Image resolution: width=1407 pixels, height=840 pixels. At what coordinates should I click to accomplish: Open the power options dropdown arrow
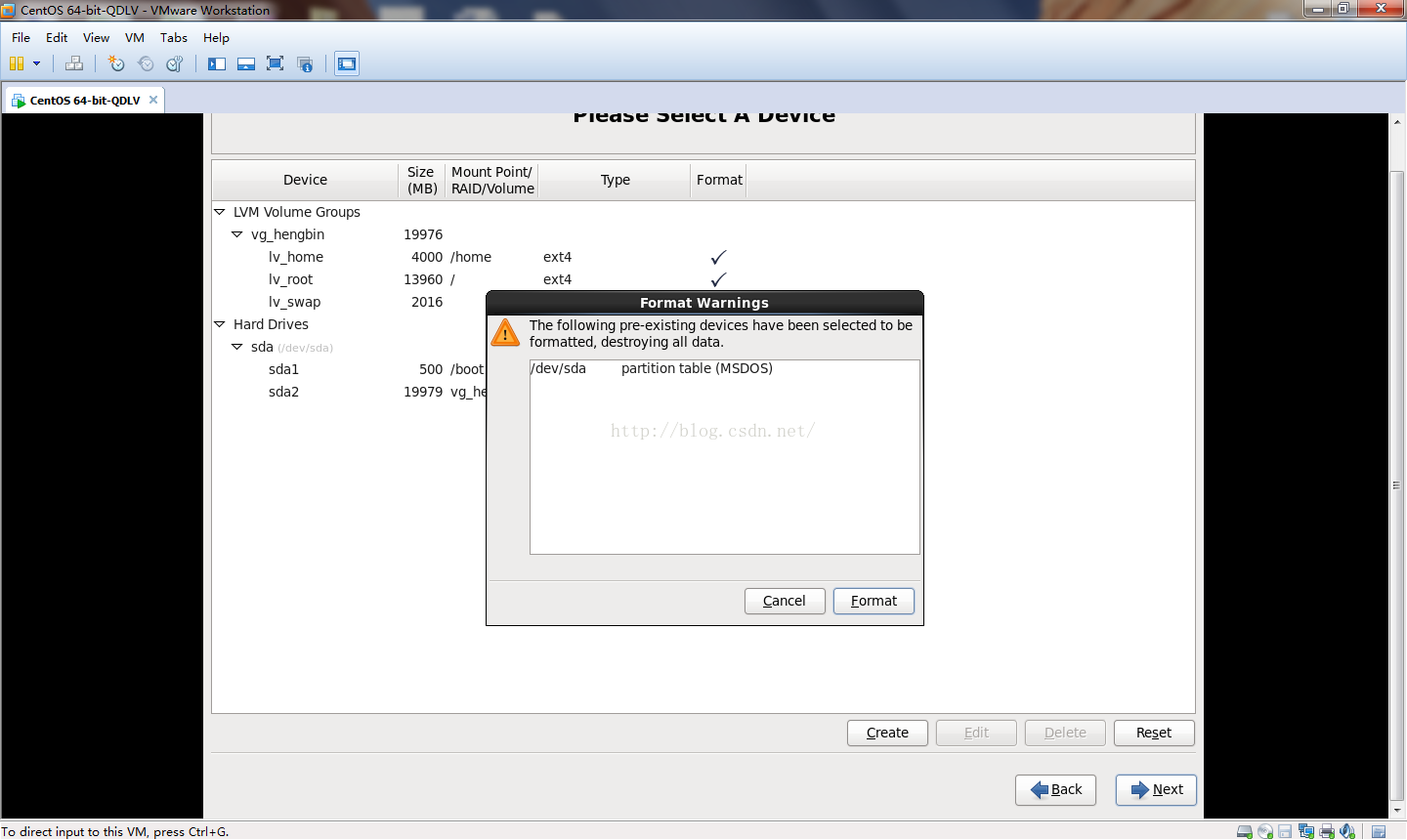click(37, 63)
